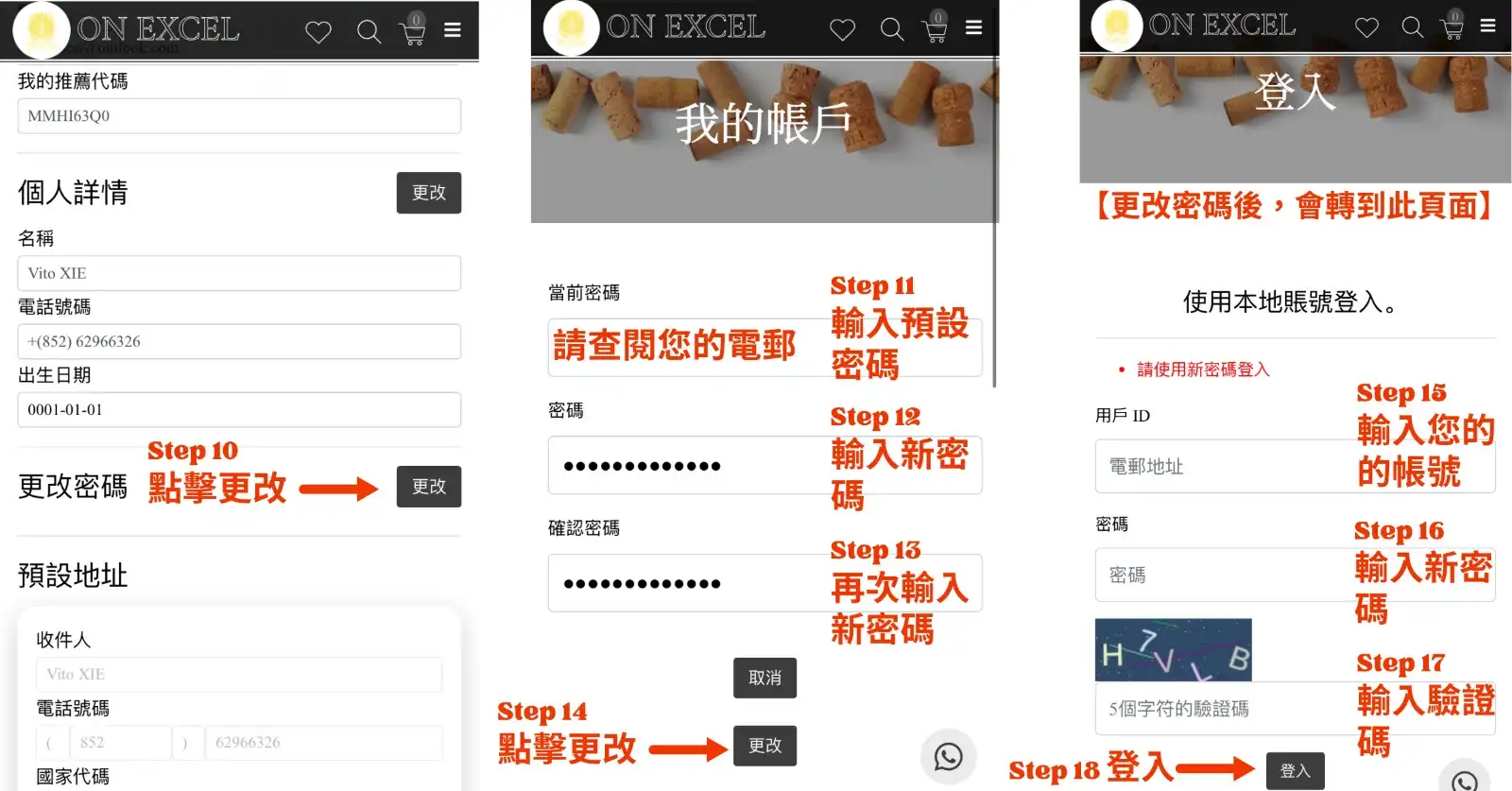This screenshot has height=791, width=1512.
Task: Open the hamburger menu on the 我的帳戶 screen
Action: coord(973,28)
